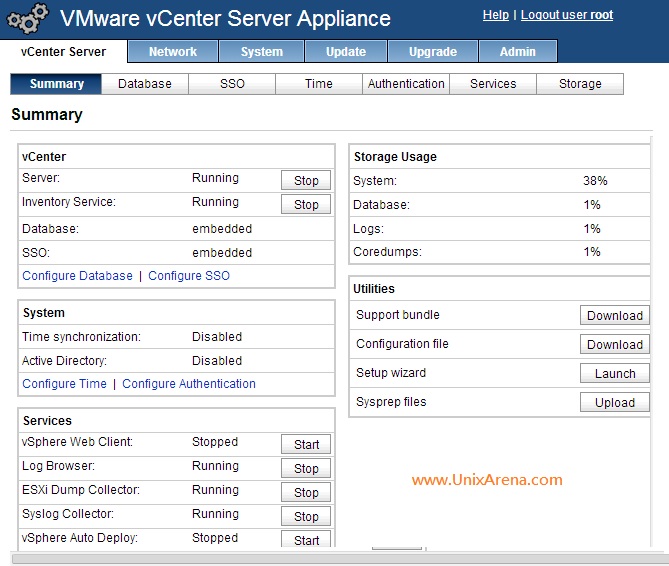669x566 pixels.
Task: Click the Inventory Service Running status
Action: tap(215, 202)
